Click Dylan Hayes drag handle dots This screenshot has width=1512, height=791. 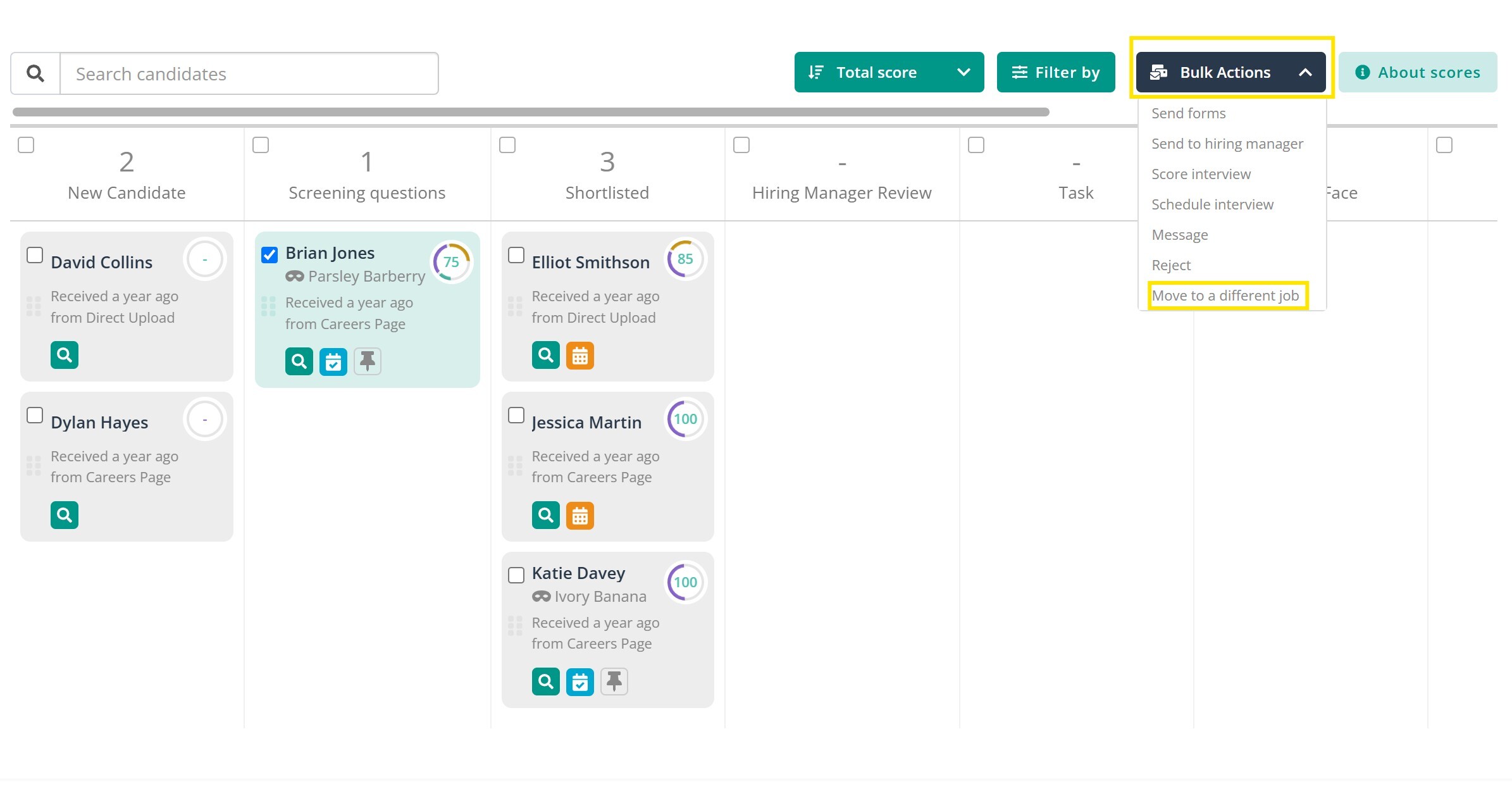(34, 466)
